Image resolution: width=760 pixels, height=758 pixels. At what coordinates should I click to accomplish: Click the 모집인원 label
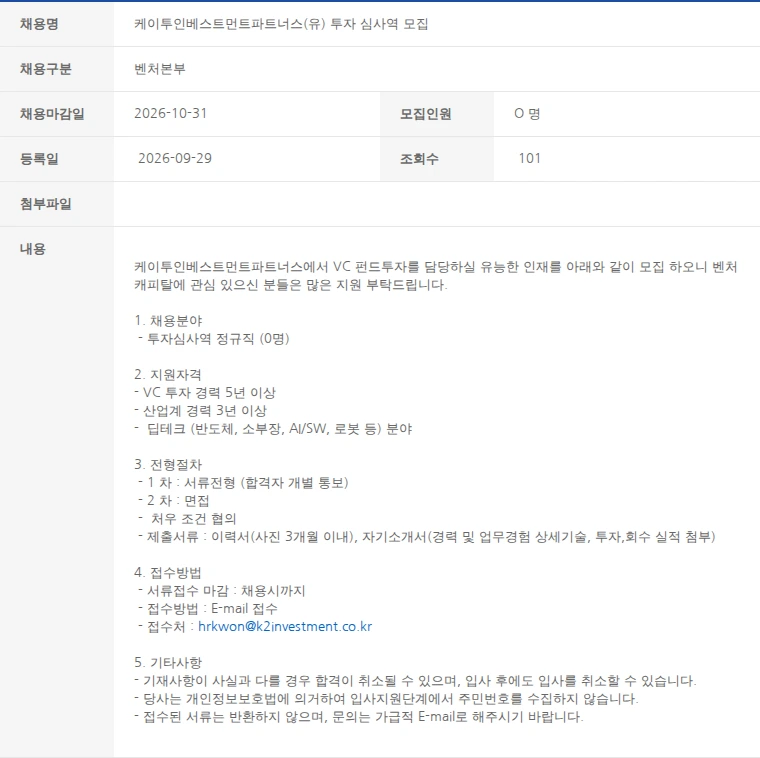tap(426, 114)
